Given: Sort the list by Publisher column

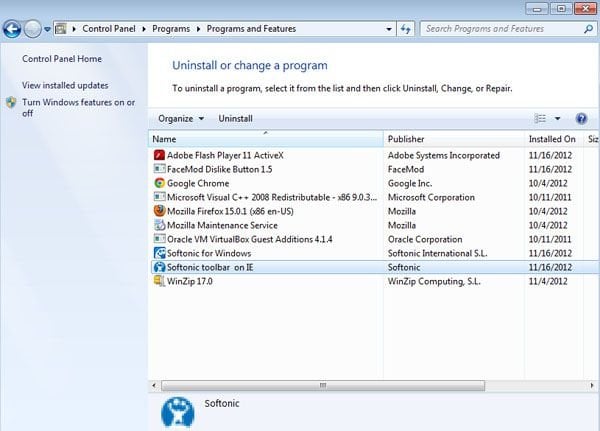Looking at the screenshot, I should pos(454,139).
